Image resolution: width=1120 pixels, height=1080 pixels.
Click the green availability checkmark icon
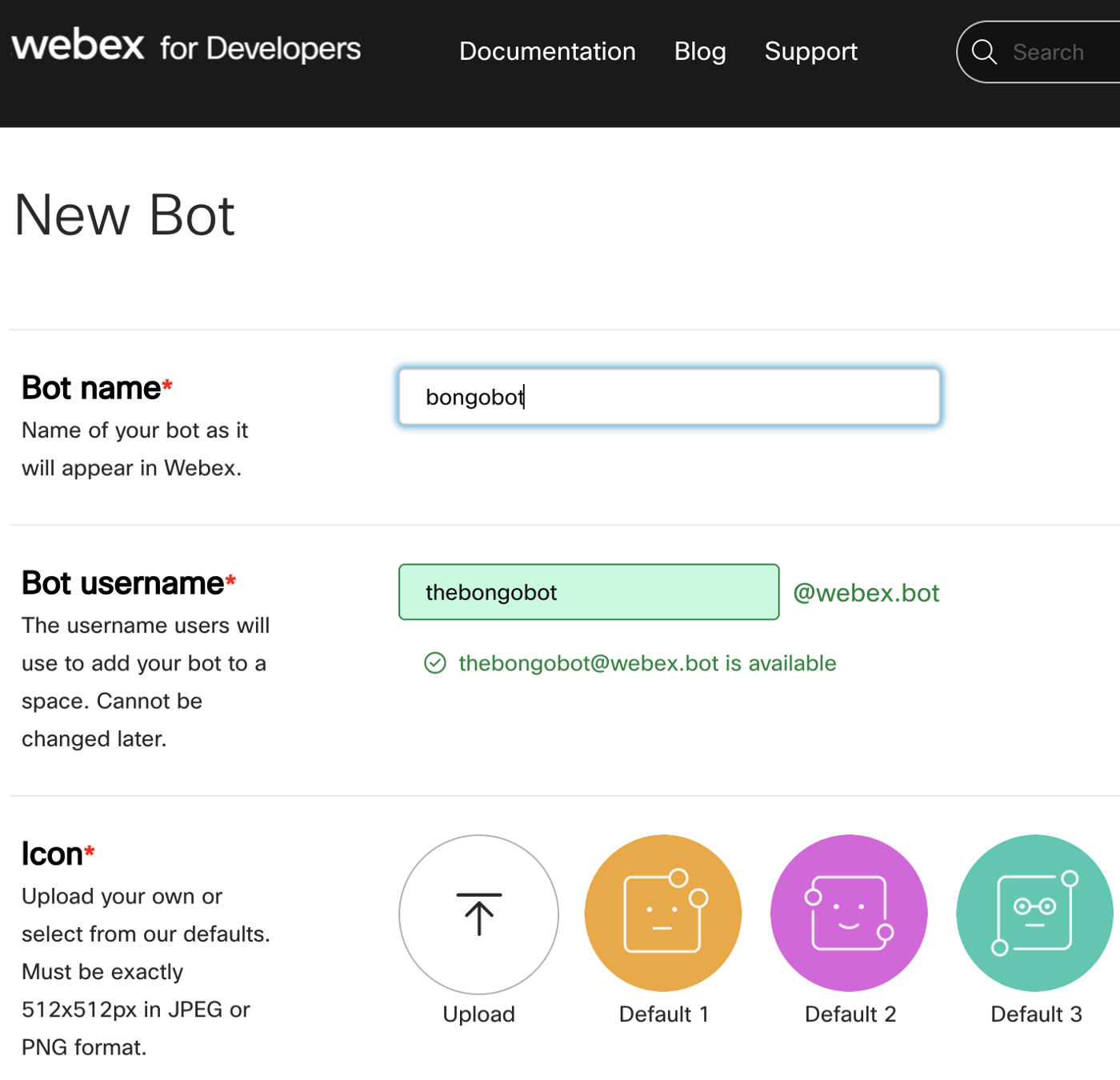coord(435,663)
